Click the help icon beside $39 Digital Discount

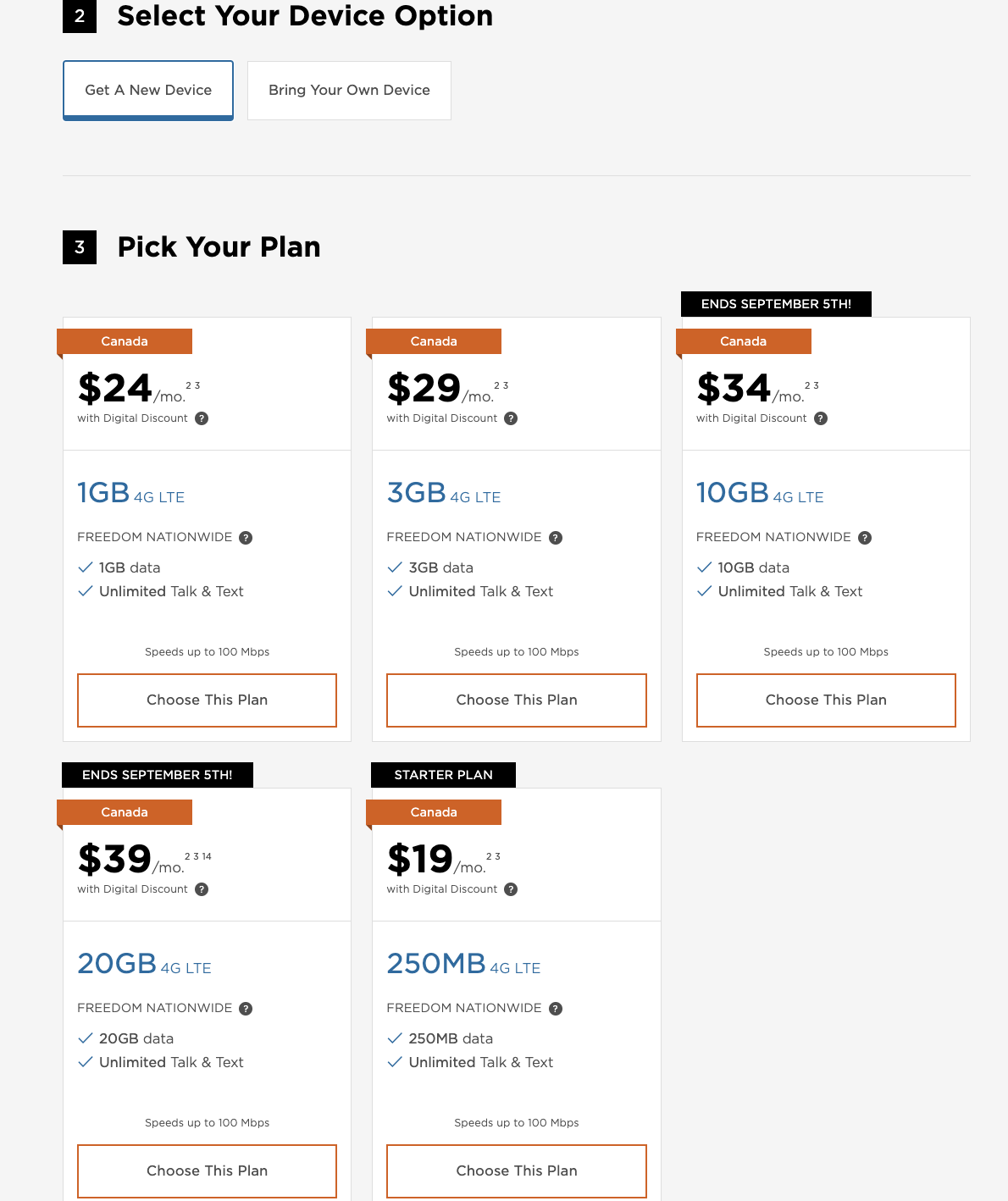[202, 889]
